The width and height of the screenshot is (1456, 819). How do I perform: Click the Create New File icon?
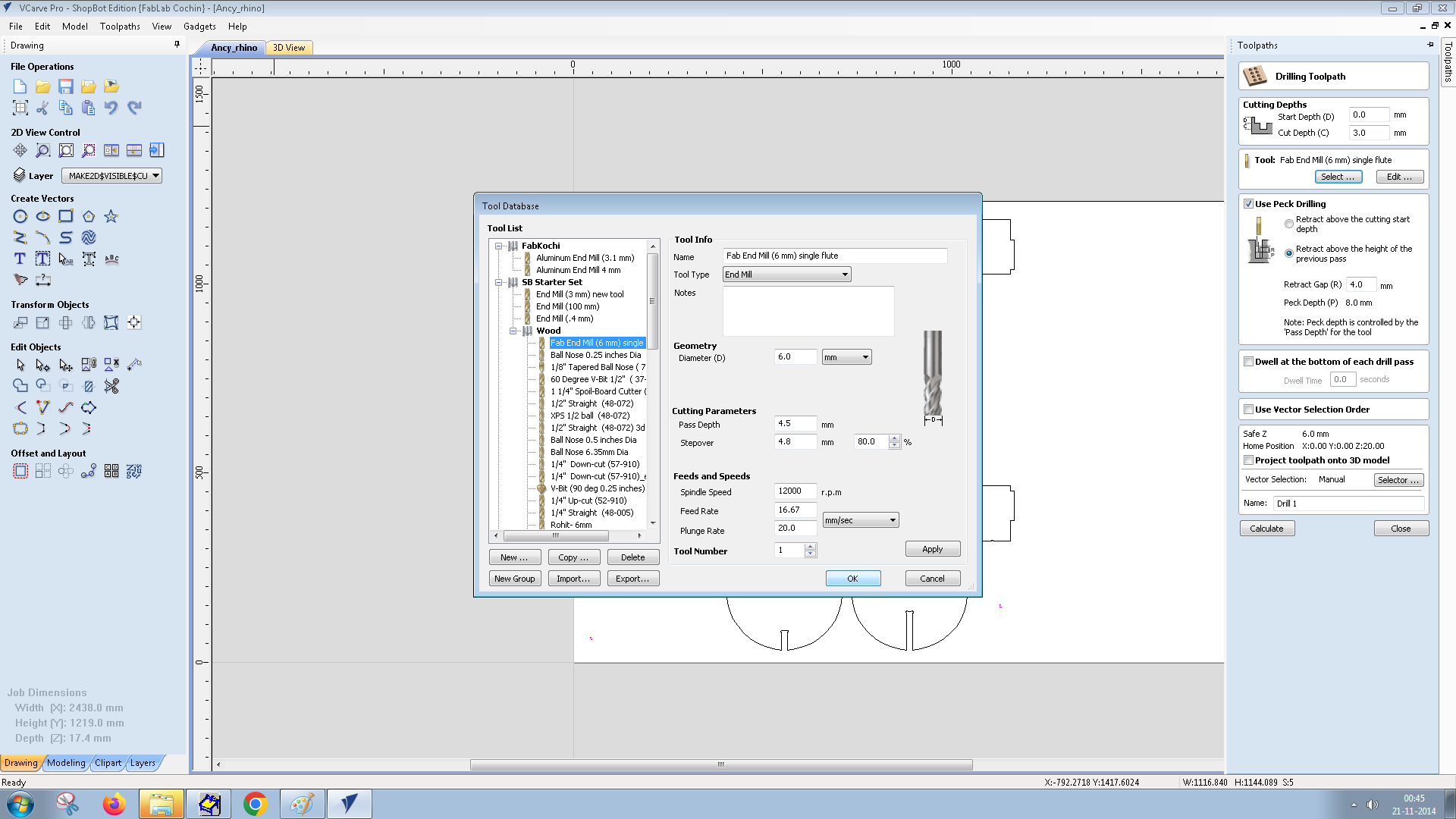pos(20,86)
